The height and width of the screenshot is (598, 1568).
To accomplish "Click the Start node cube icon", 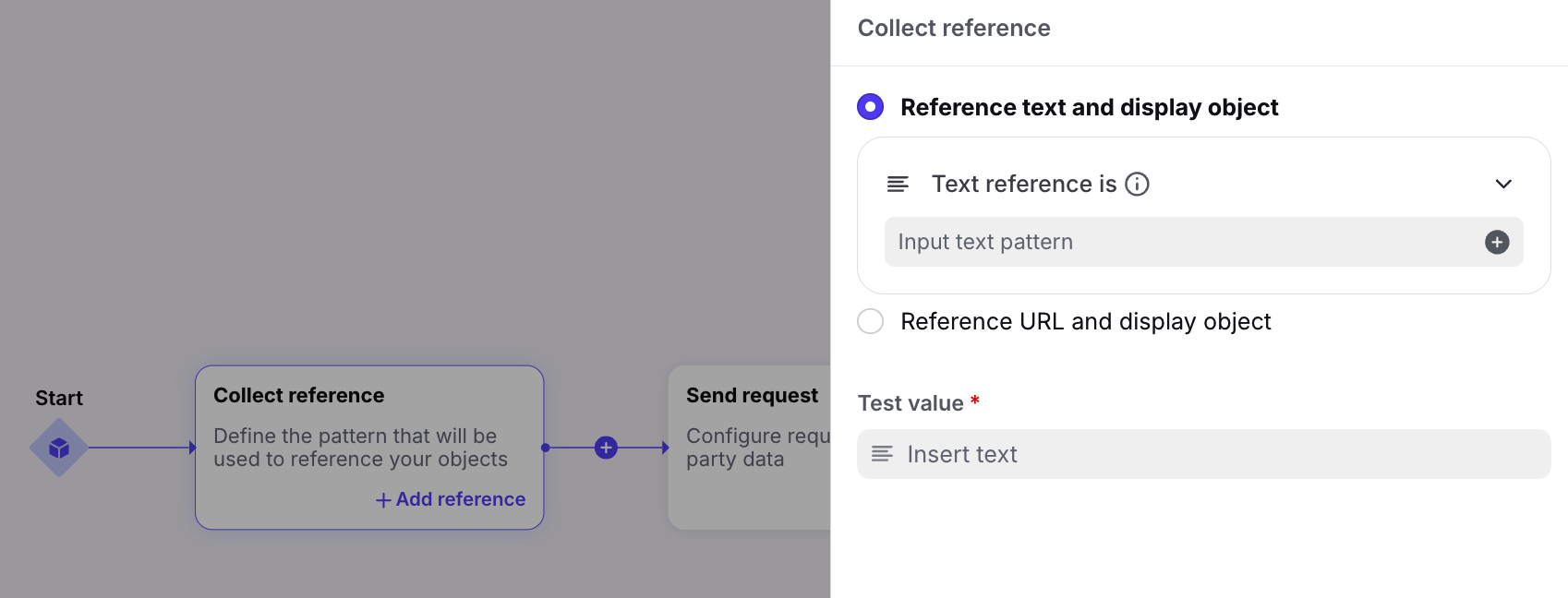I will (x=59, y=448).
